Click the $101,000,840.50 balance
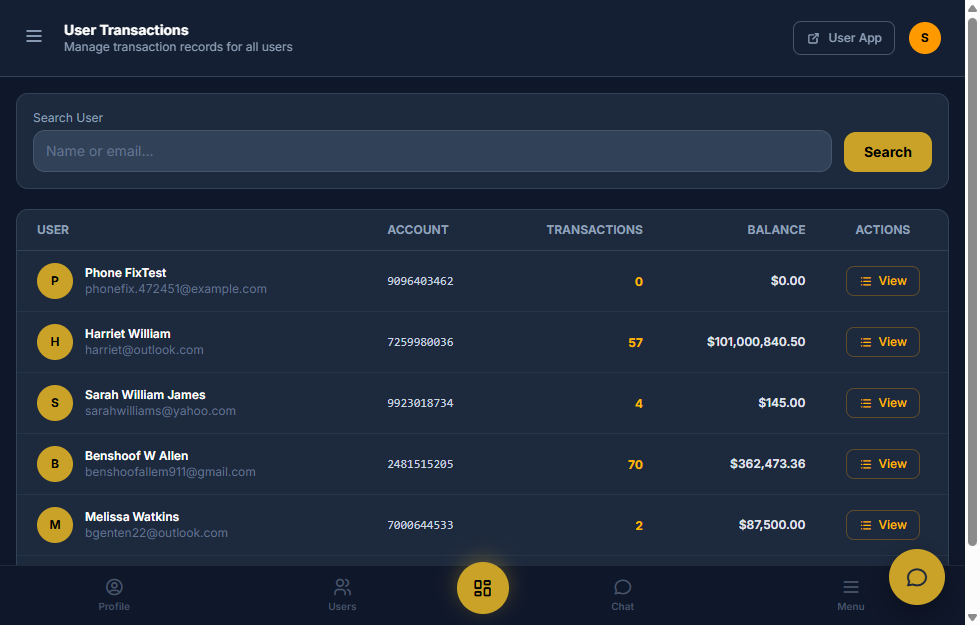This screenshot has width=980, height=625. pyautogui.click(x=756, y=342)
